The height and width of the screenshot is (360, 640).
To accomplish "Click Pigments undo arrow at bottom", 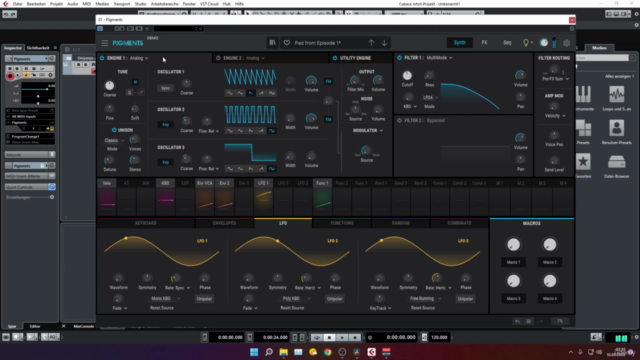I will point(517,321).
